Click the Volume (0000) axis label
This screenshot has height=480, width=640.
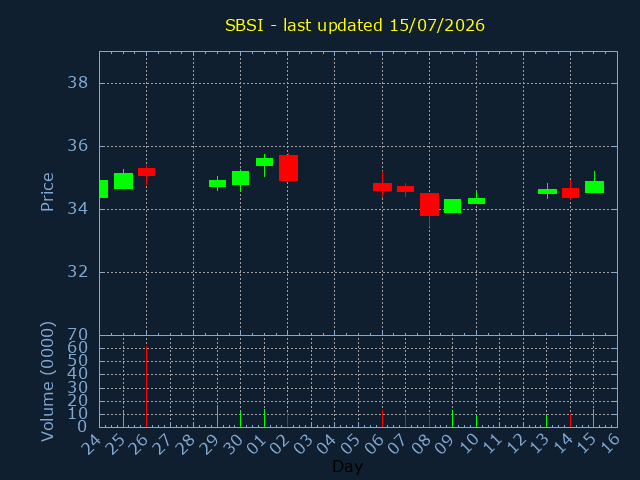47,382
